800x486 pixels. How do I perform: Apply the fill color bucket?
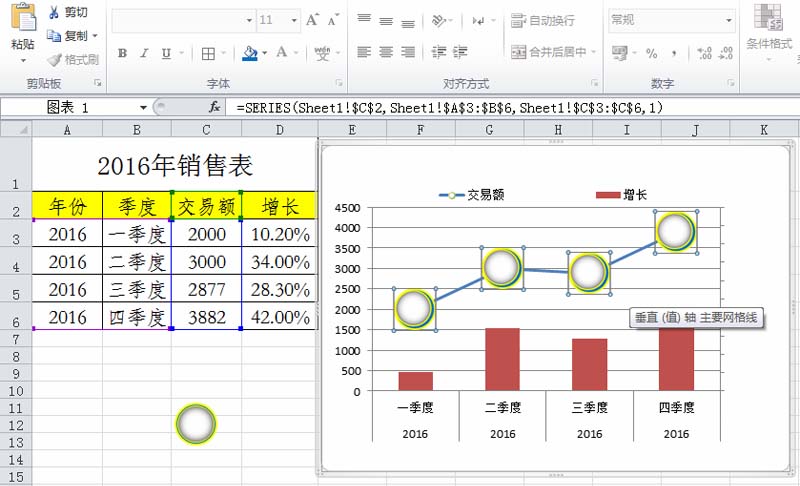(250, 53)
